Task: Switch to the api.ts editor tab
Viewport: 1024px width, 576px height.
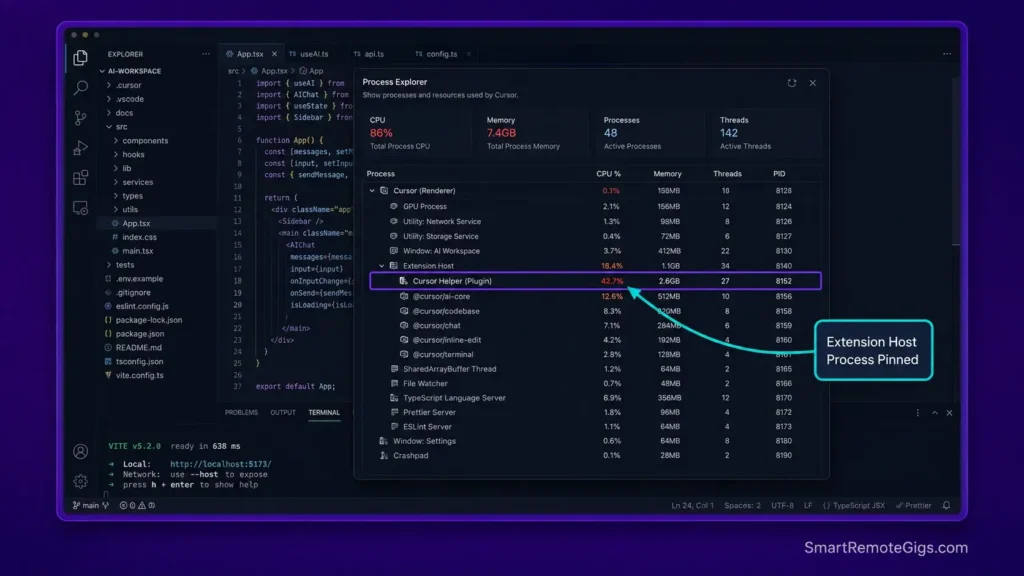Action: (x=370, y=54)
